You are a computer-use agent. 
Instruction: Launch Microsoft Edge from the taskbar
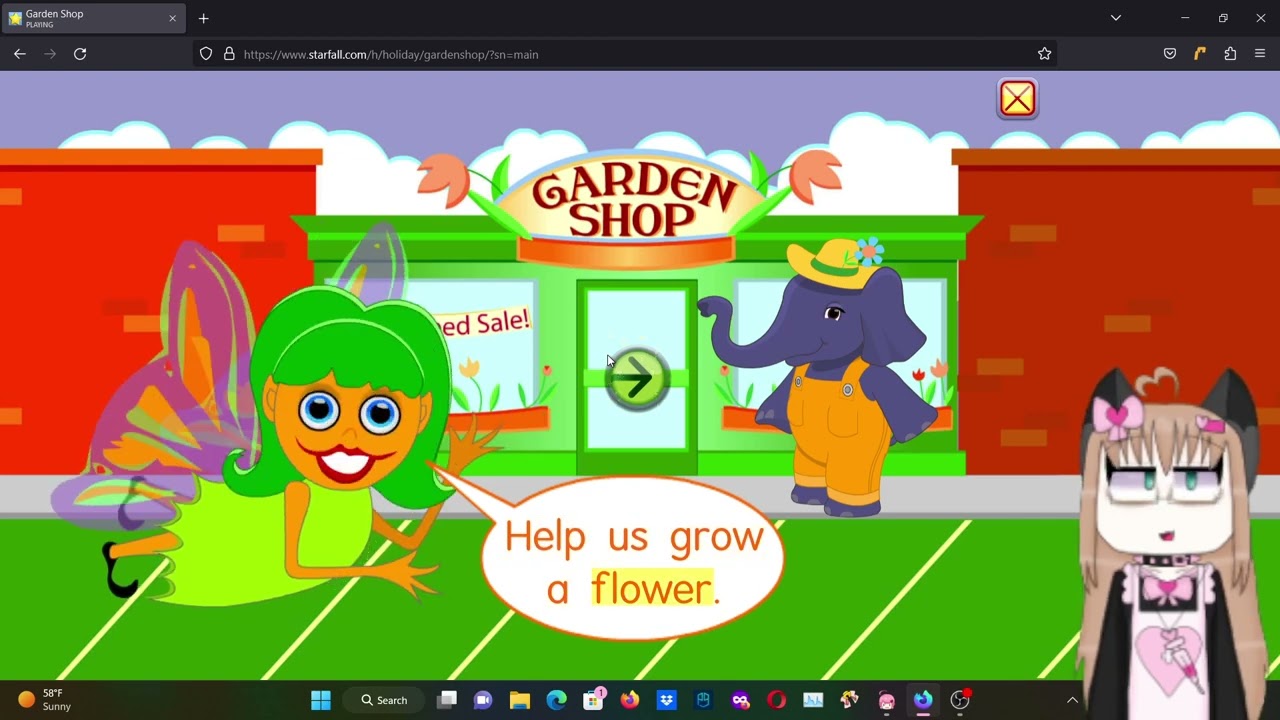pos(556,700)
